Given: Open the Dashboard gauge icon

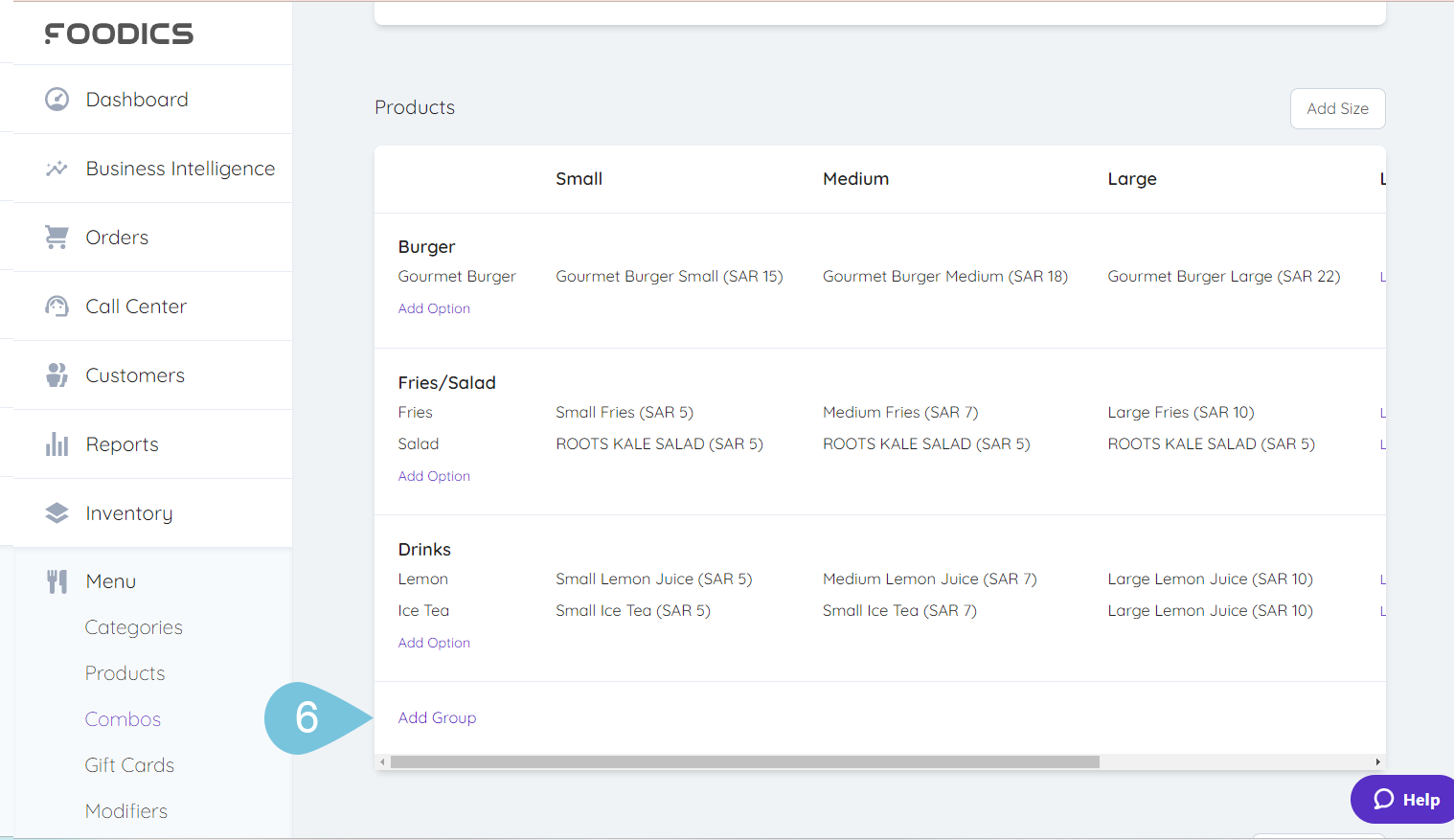Looking at the screenshot, I should (x=57, y=99).
